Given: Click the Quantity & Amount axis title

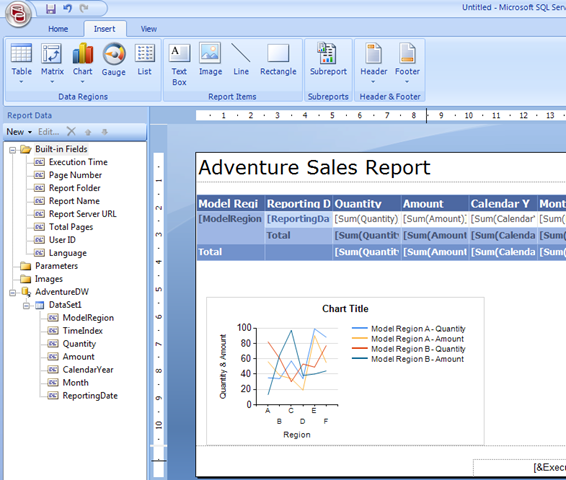Looking at the screenshot, I should tap(223, 367).
